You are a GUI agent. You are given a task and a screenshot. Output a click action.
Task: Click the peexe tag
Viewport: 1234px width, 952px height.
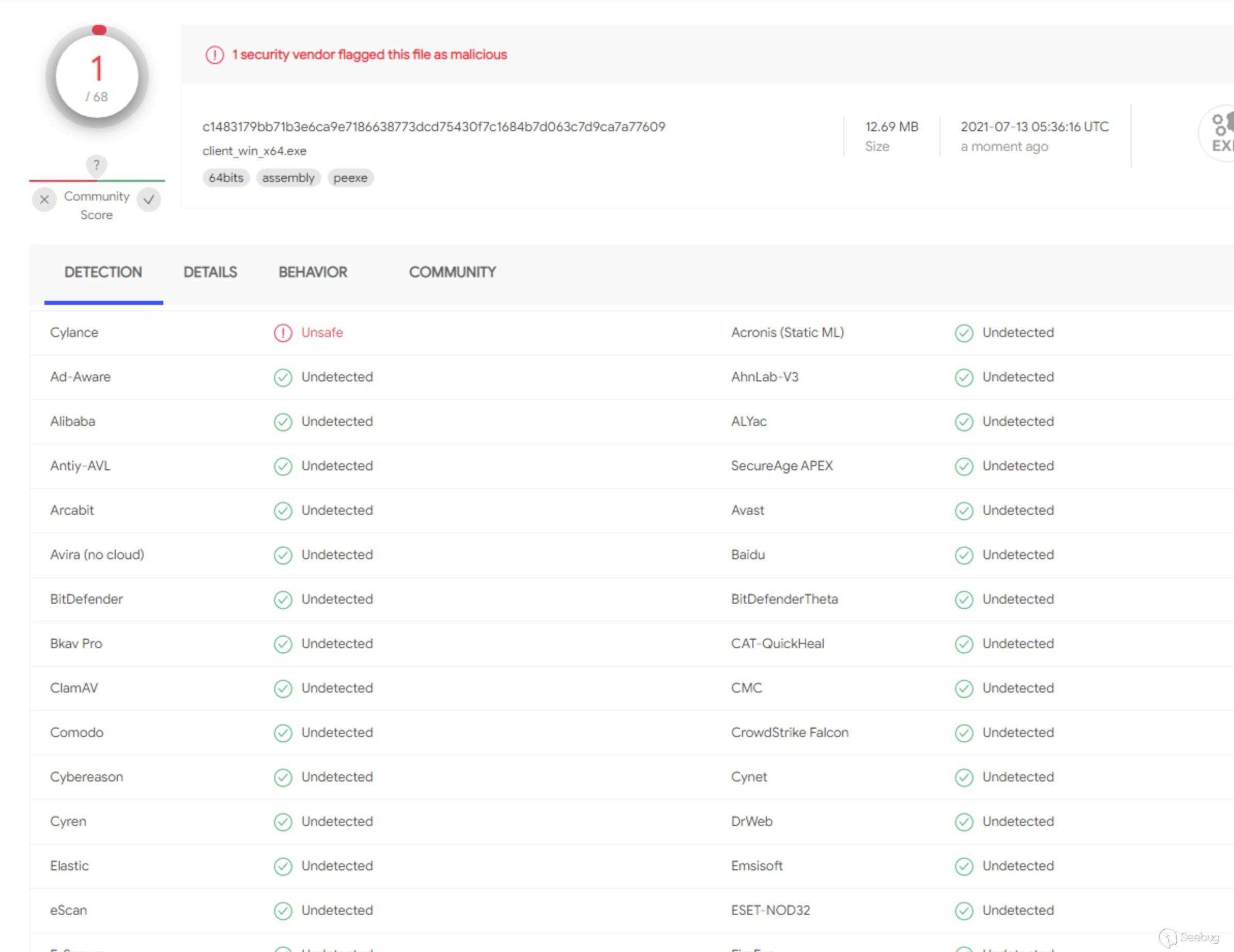[350, 178]
